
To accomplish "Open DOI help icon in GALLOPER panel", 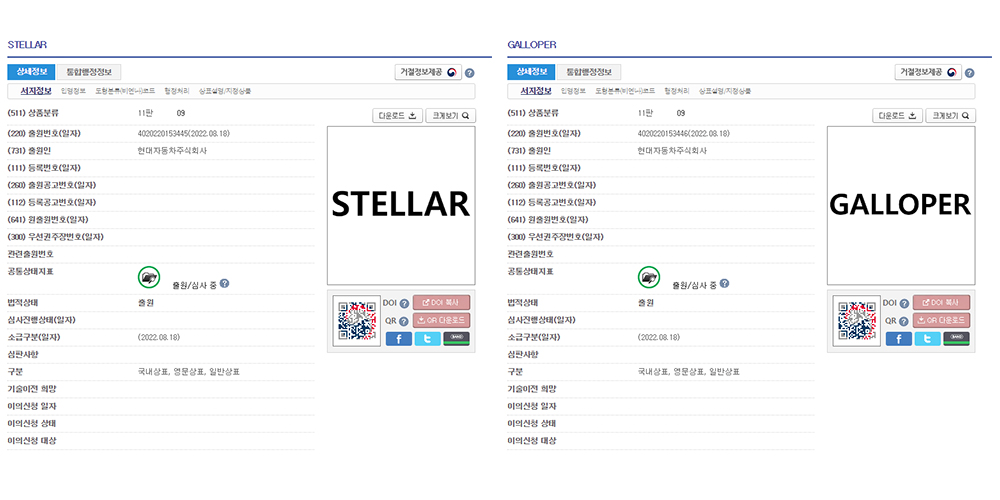I will click(x=904, y=304).
